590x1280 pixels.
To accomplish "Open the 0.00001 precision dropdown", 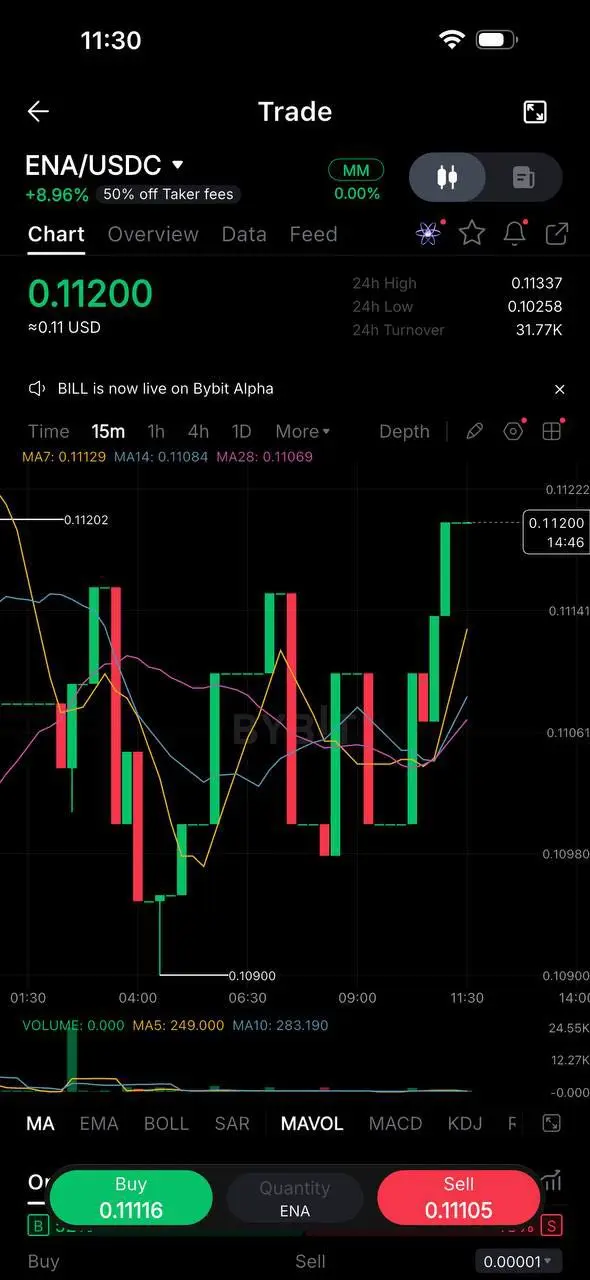I will click(x=518, y=1261).
